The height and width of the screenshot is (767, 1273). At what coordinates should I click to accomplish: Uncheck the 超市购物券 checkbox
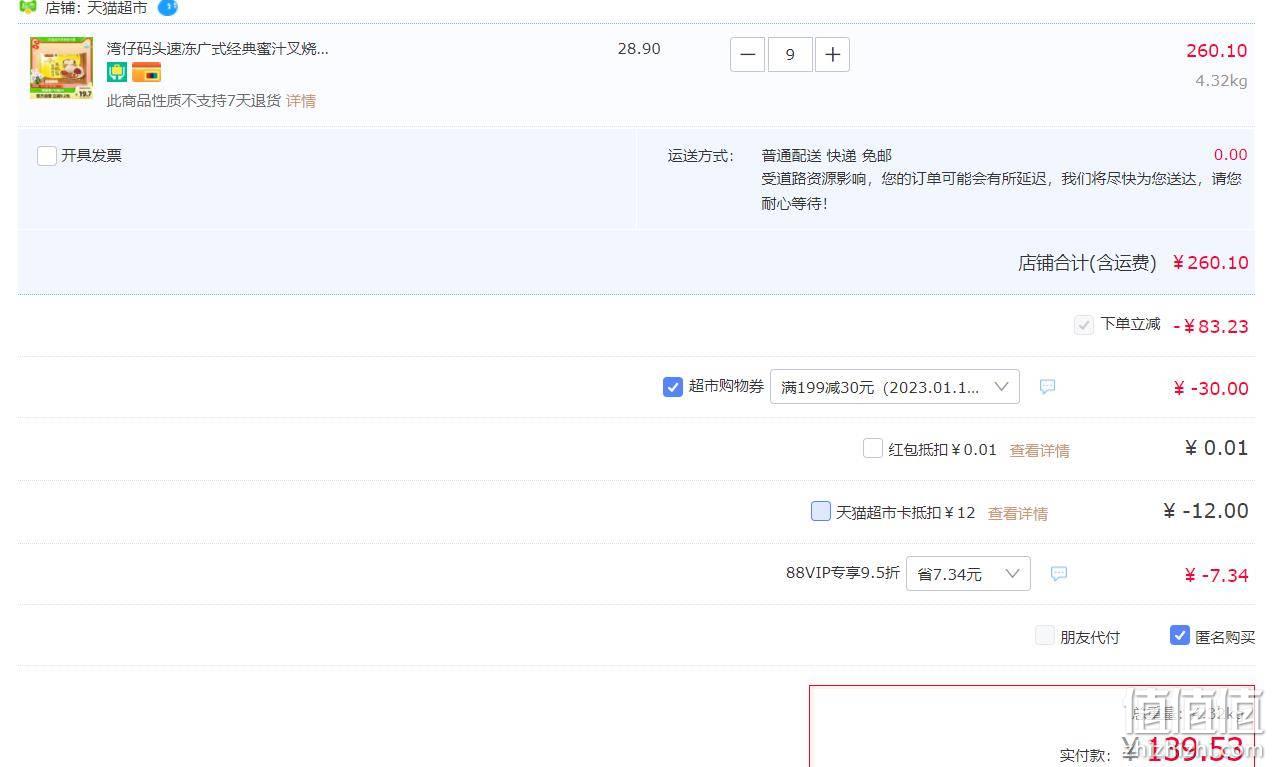[x=673, y=387]
